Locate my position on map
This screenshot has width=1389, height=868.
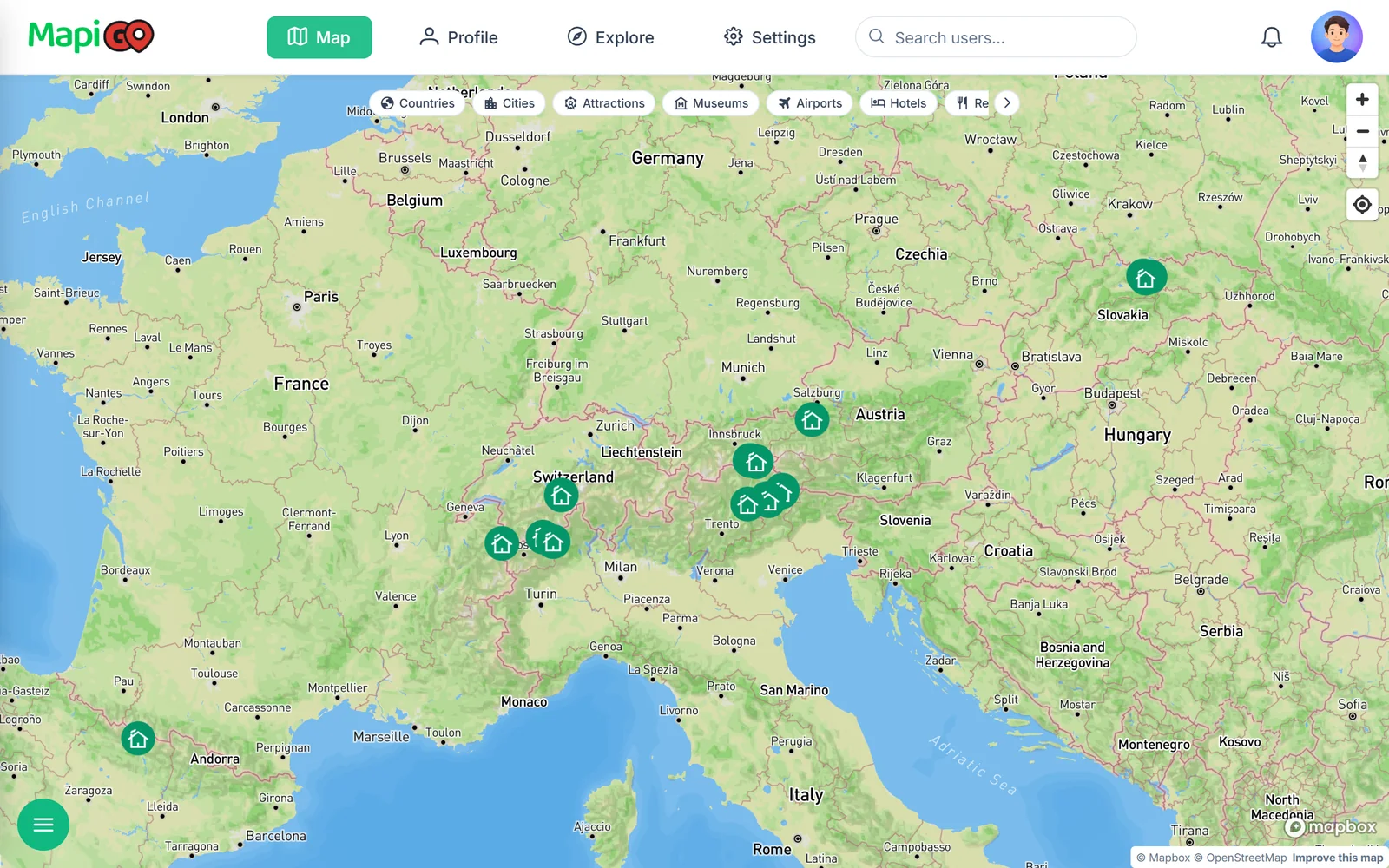pos(1362,205)
